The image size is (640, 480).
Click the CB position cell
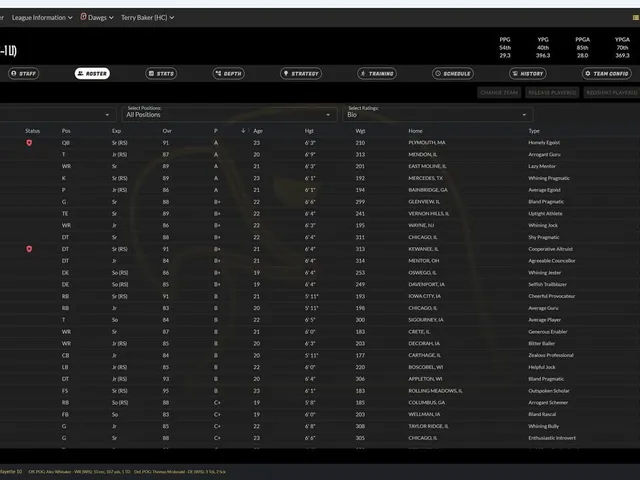point(65,355)
